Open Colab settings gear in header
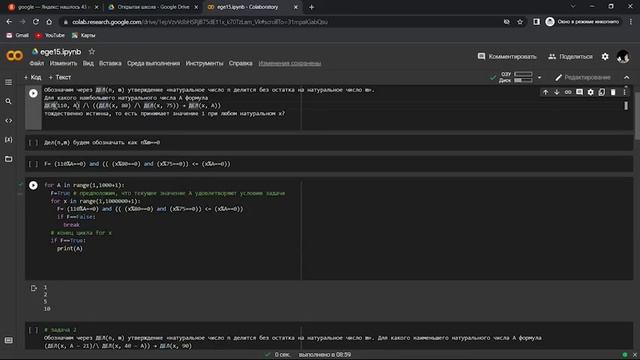 tap(605, 57)
